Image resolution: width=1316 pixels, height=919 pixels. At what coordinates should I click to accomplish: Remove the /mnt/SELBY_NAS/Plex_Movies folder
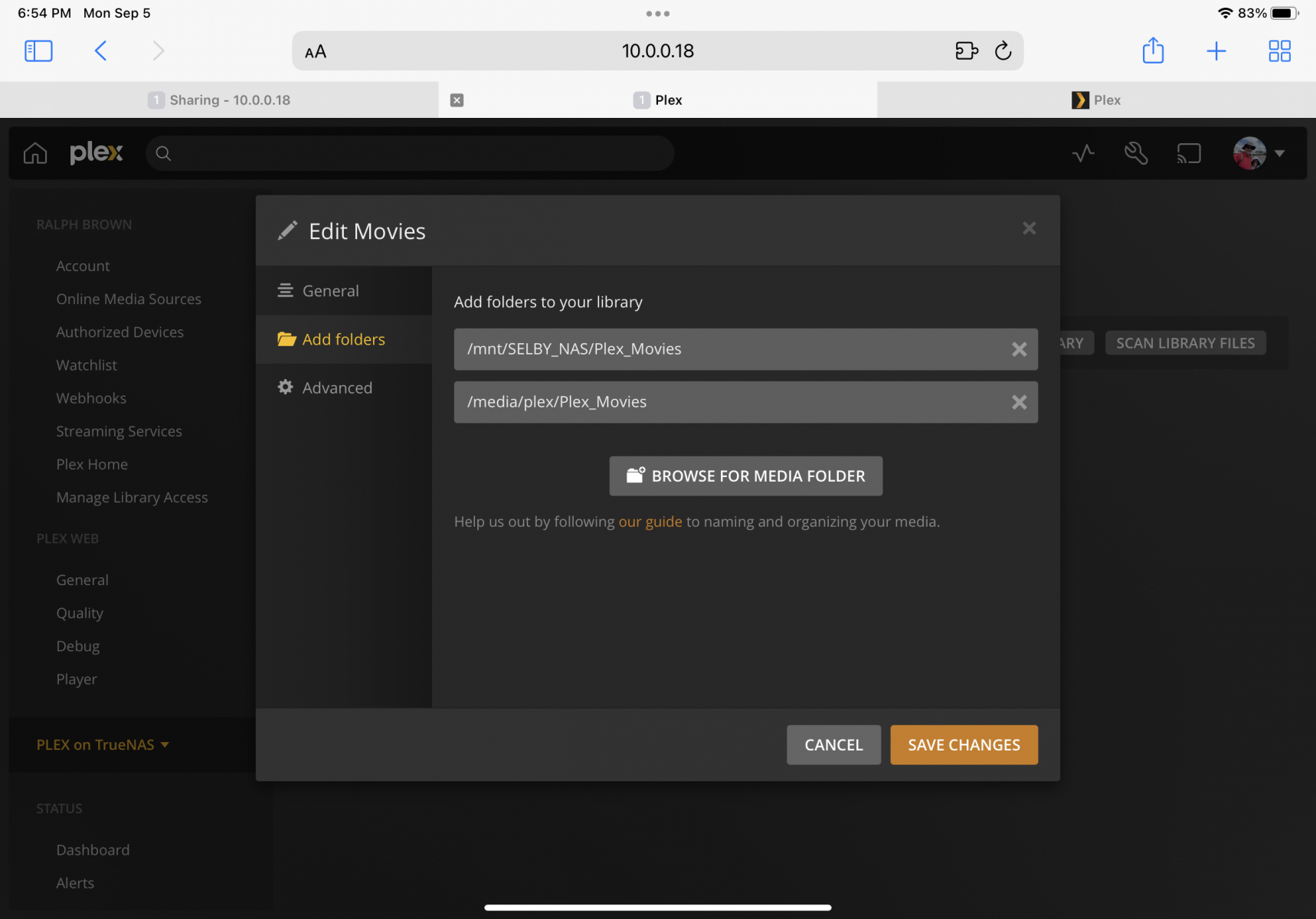point(1019,349)
